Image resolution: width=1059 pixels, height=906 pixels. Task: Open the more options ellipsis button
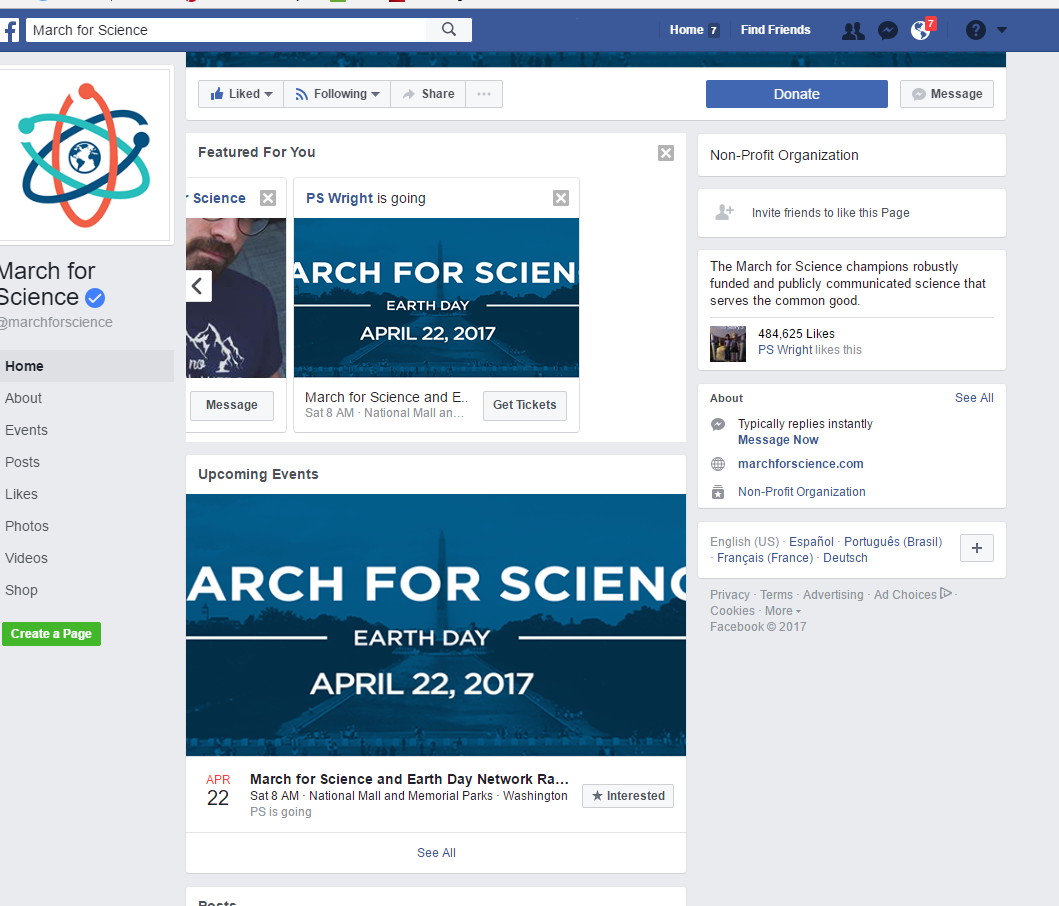click(484, 94)
